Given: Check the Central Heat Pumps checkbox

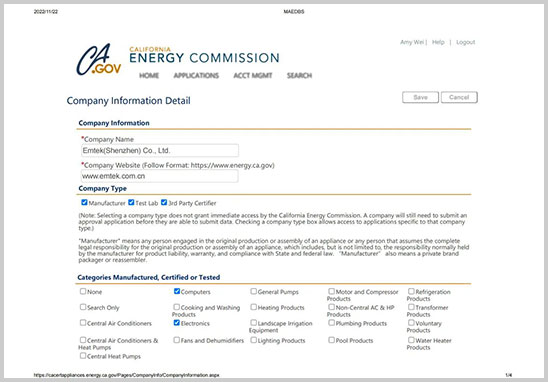Looking at the screenshot, I should pyautogui.click(x=83, y=356).
